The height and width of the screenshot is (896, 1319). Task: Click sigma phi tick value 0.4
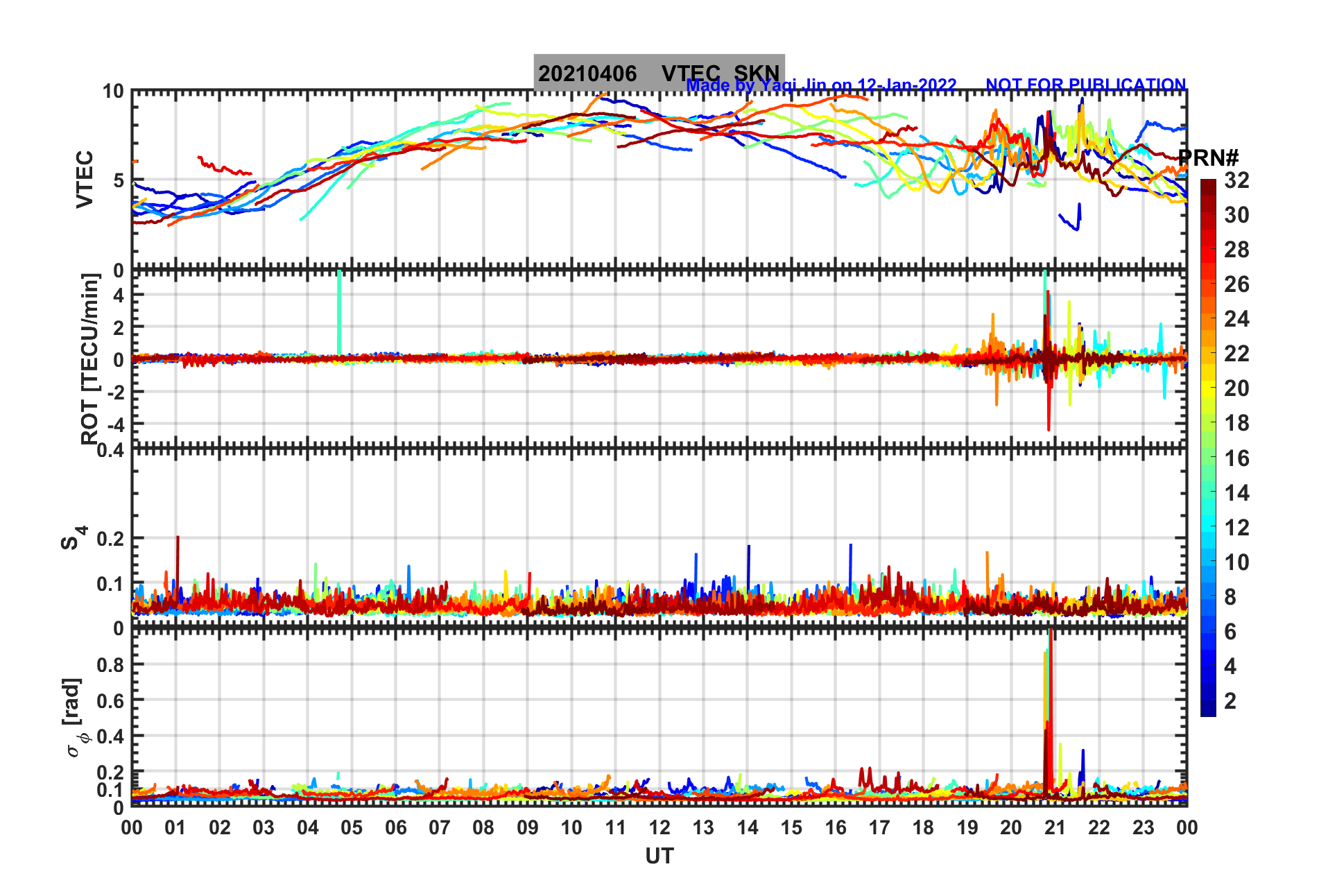point(111,736)
